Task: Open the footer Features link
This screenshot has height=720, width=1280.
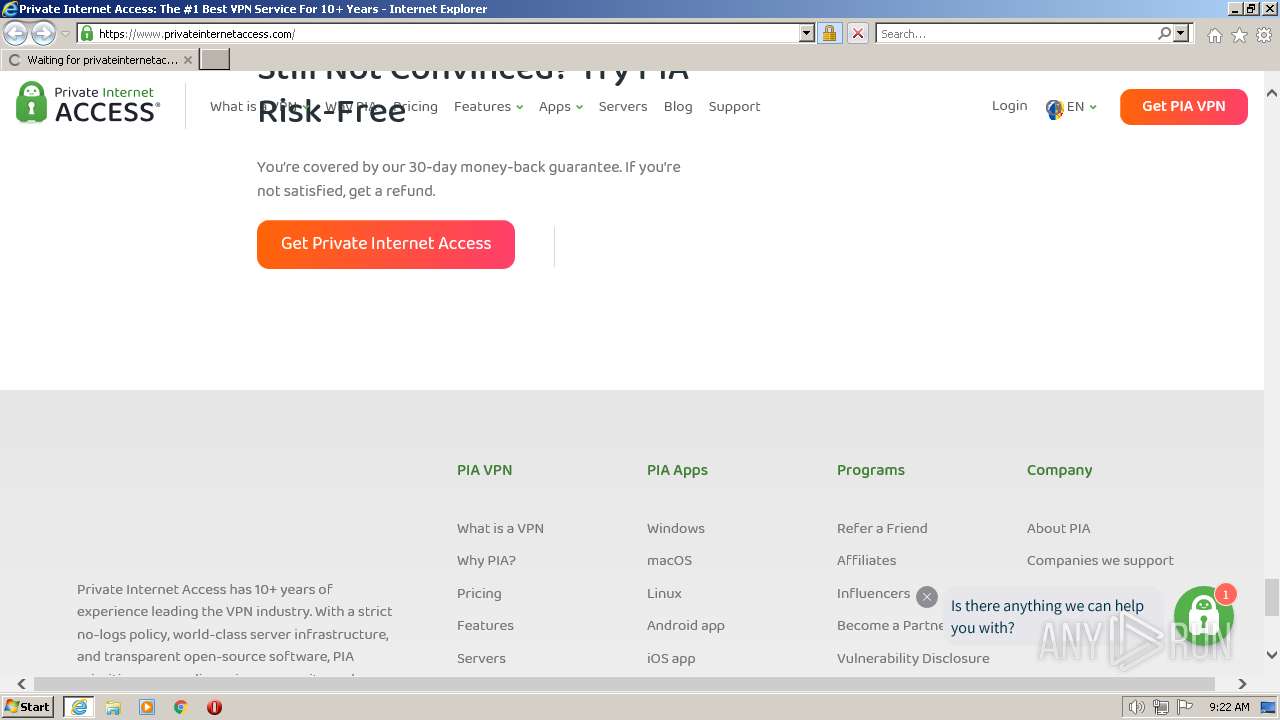Action: coord(485,625)
